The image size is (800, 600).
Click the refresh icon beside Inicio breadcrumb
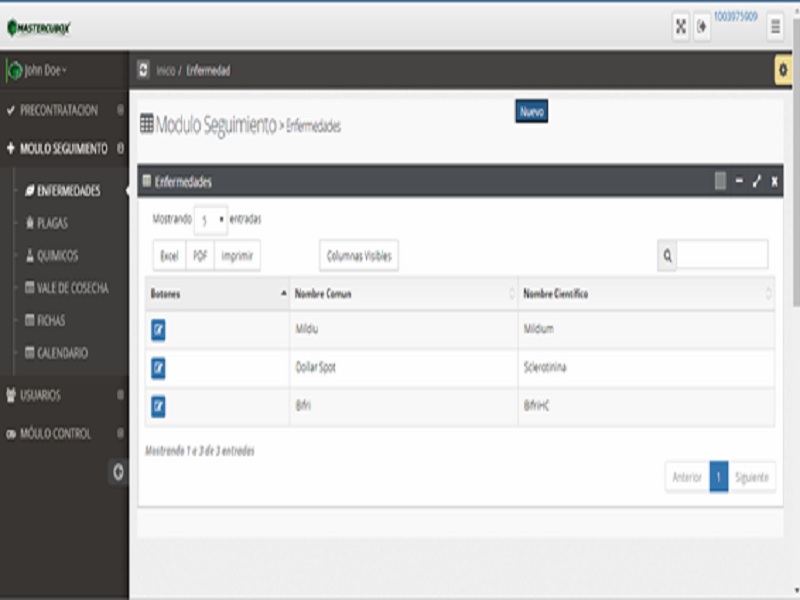tap(144, 70)
